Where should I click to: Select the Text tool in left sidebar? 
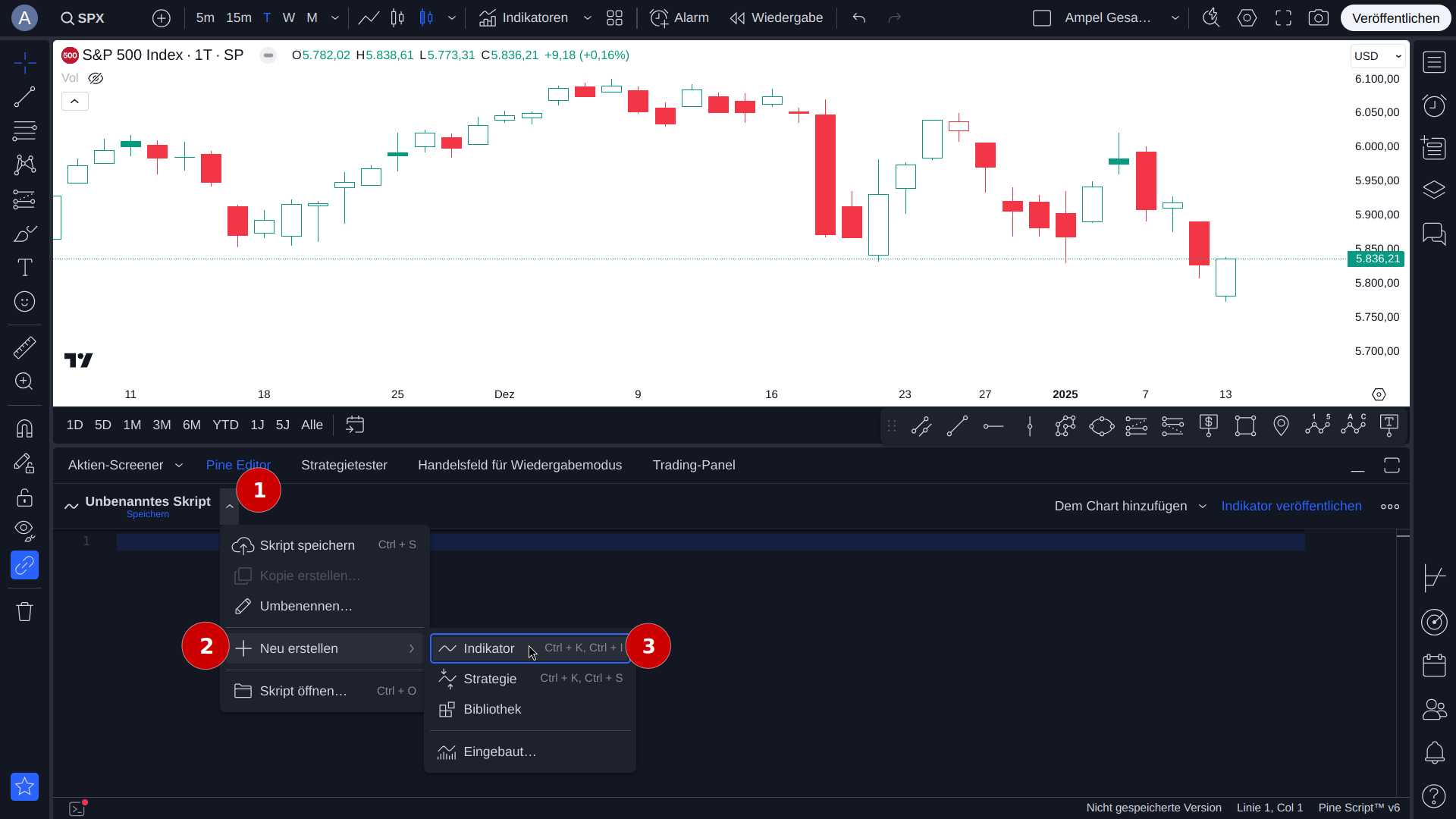(24, 268)
